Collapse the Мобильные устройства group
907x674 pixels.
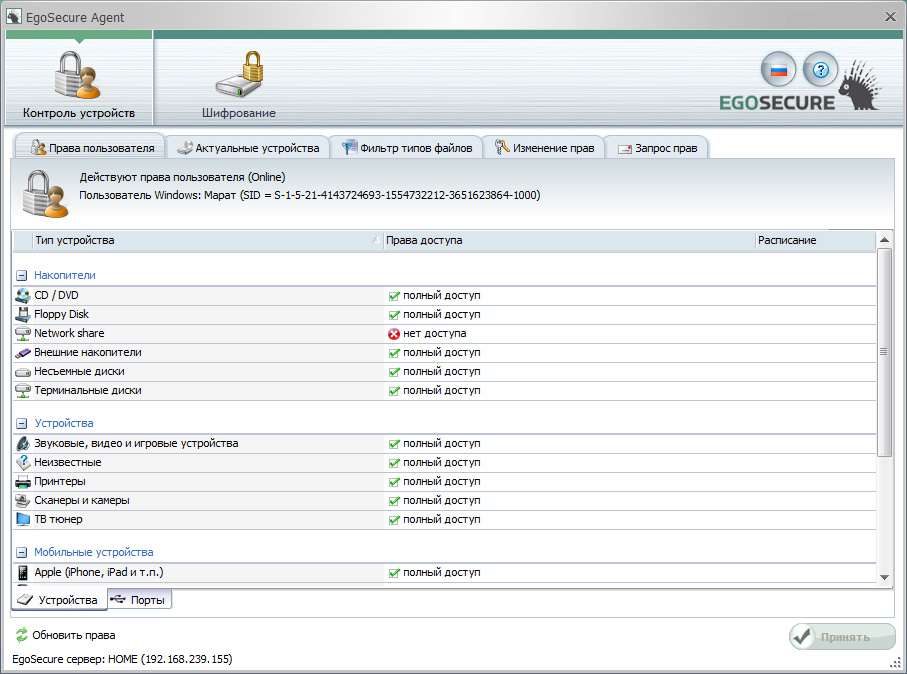click(21, 553)
